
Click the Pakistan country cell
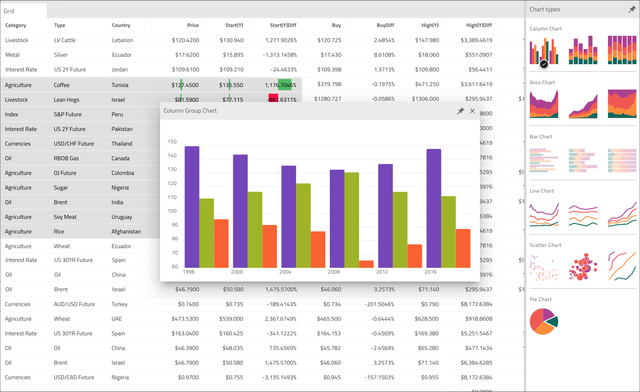click(122, 129)
